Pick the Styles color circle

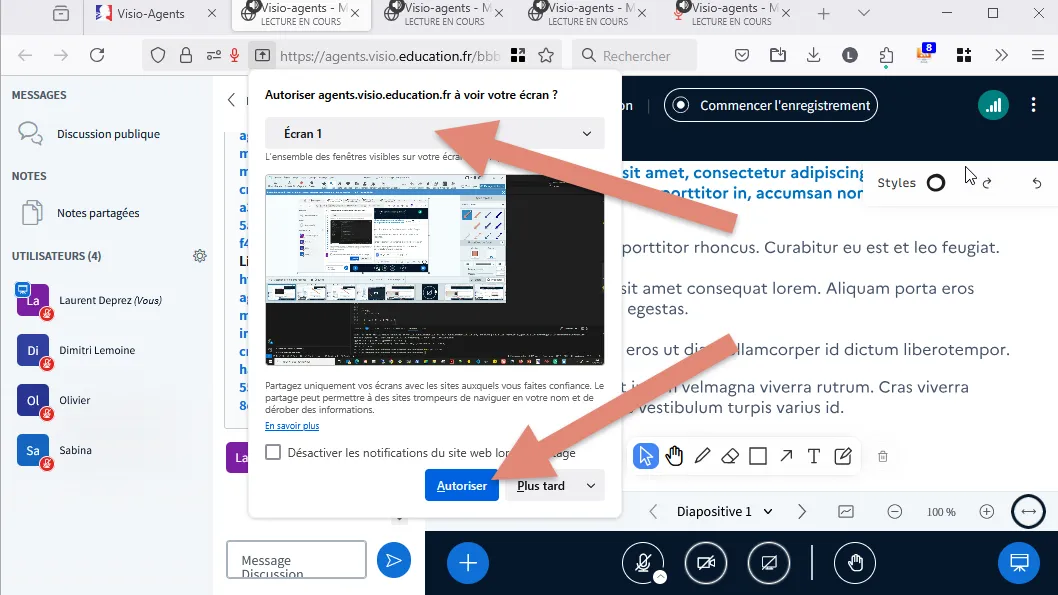[x=936, y=183]
